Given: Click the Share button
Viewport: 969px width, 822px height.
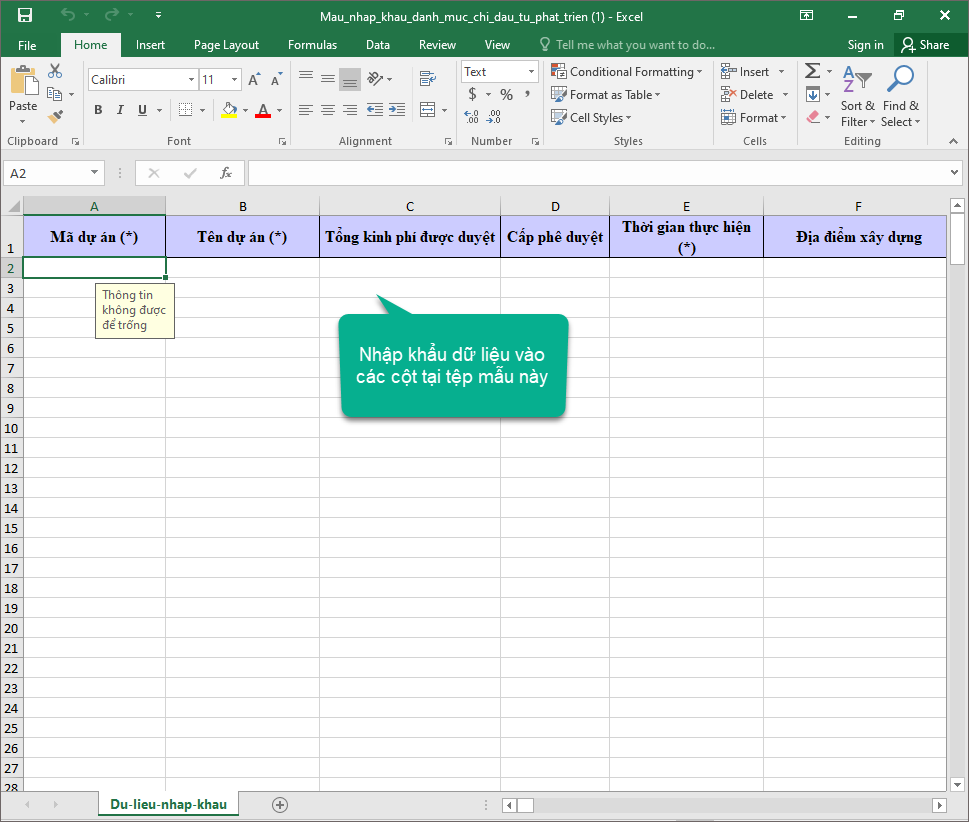Looking at the screenshot, I should coord(924,45).
